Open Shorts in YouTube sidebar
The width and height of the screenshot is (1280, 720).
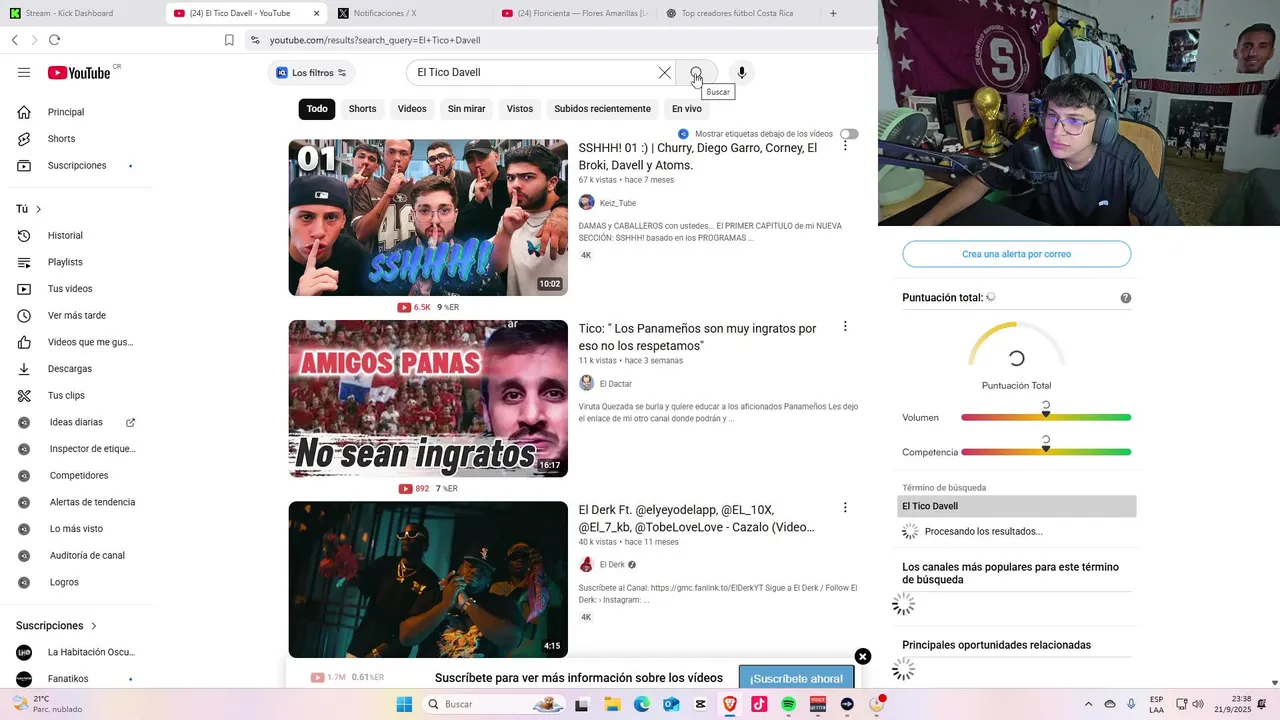pyautogui.click(x=61, y=139)
